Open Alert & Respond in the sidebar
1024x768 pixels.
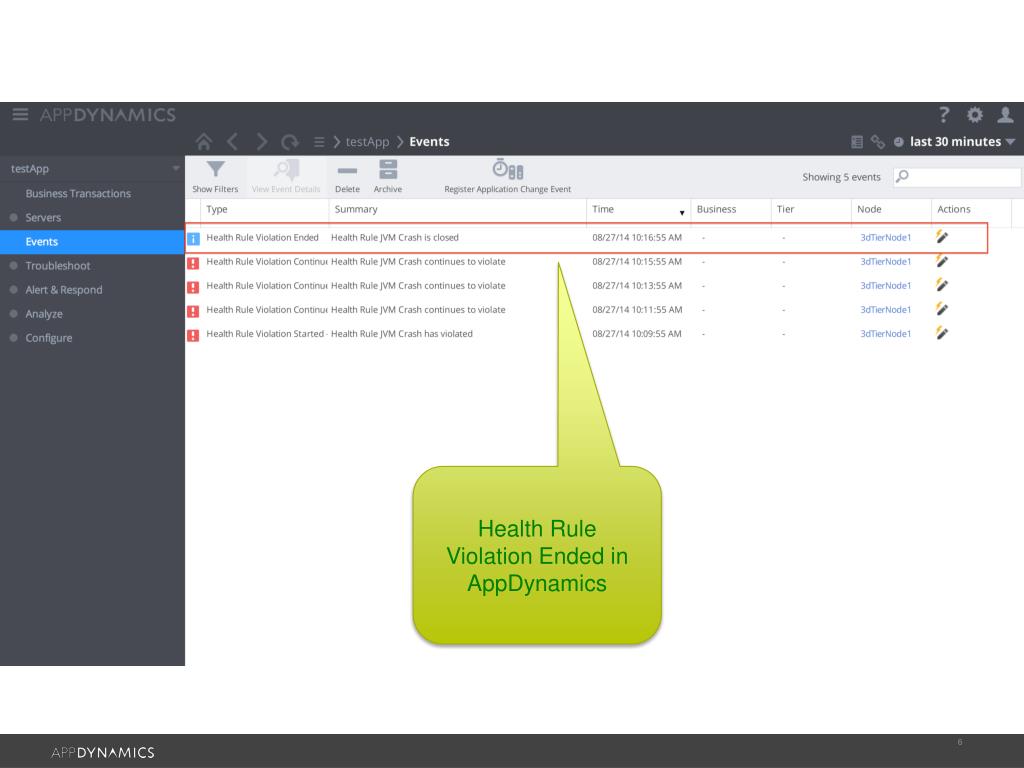pos(64,290)
